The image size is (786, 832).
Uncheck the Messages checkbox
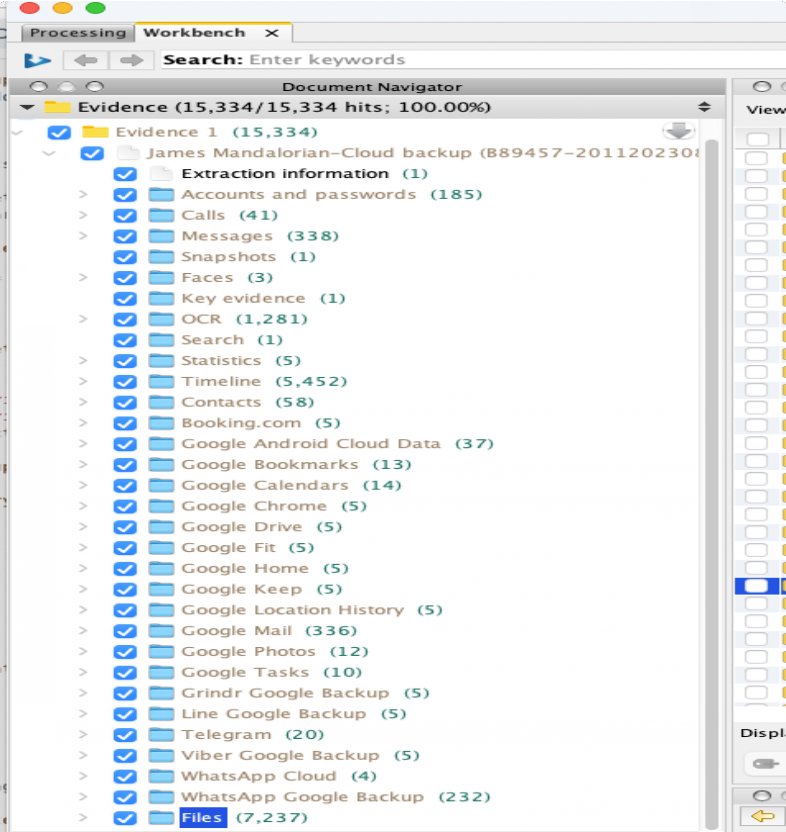(x=125, y=236)
